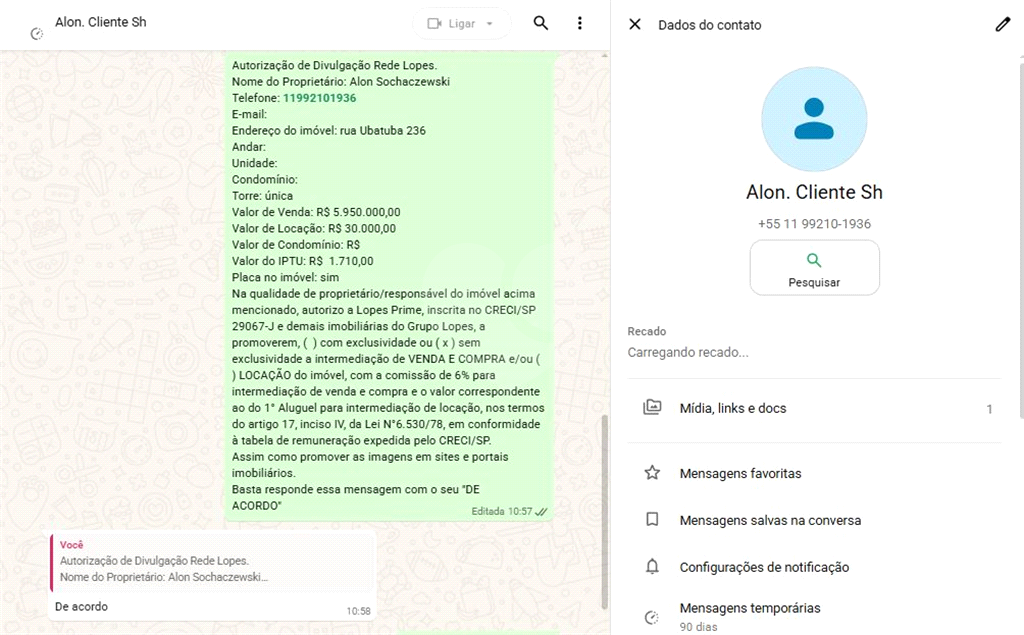Open Configurações de notificação
The image size is (1024, 635).
coord(764,567)
